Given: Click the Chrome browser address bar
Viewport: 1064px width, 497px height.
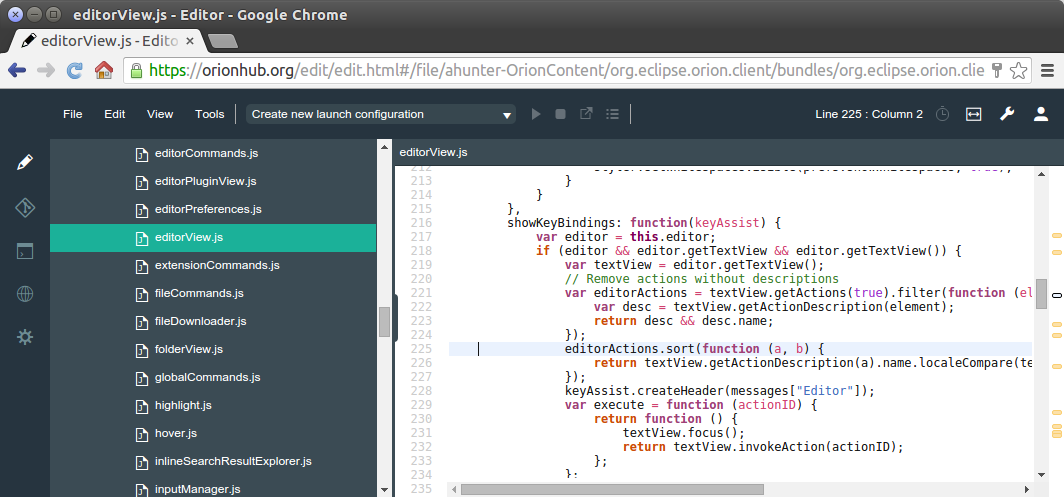Looking at the screenshot, I should click(567, 70).
